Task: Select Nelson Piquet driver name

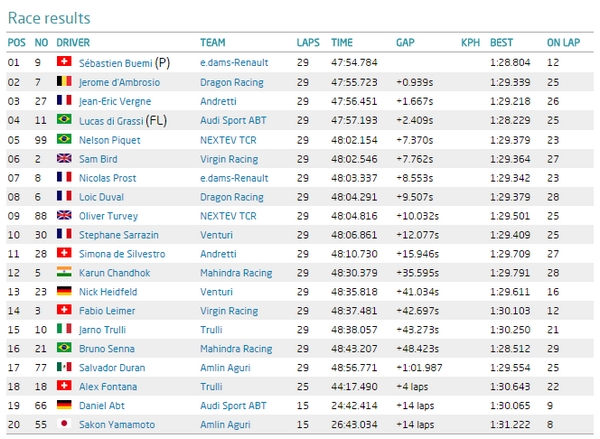Action: click(x=109, y=140)
